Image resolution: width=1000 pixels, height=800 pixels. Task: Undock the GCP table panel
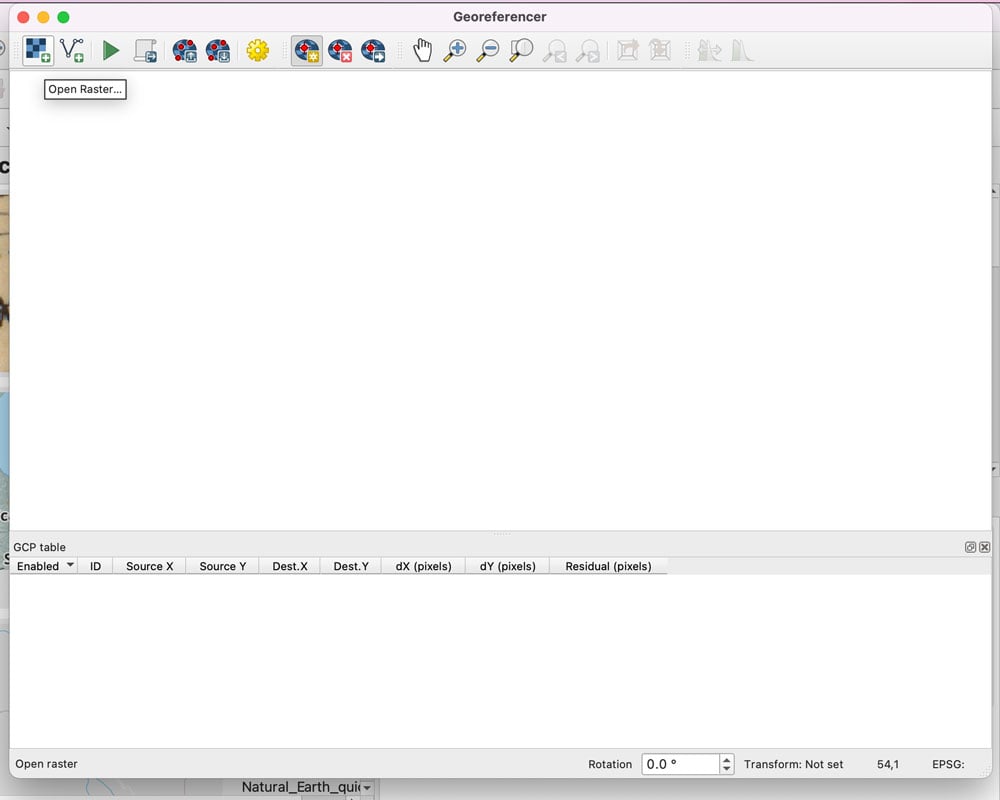click(970, 547)
